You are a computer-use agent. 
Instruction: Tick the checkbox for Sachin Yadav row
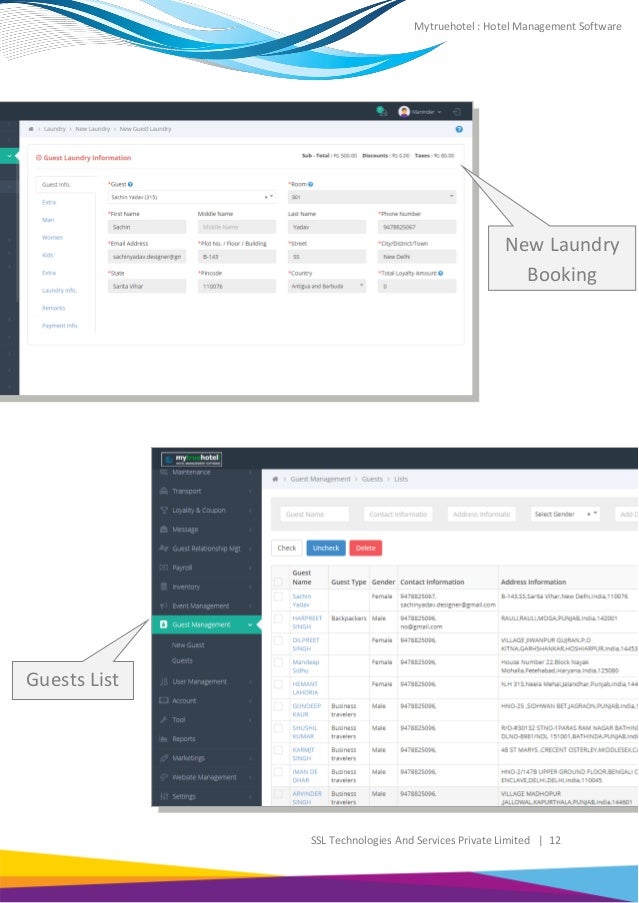(278, 597)
